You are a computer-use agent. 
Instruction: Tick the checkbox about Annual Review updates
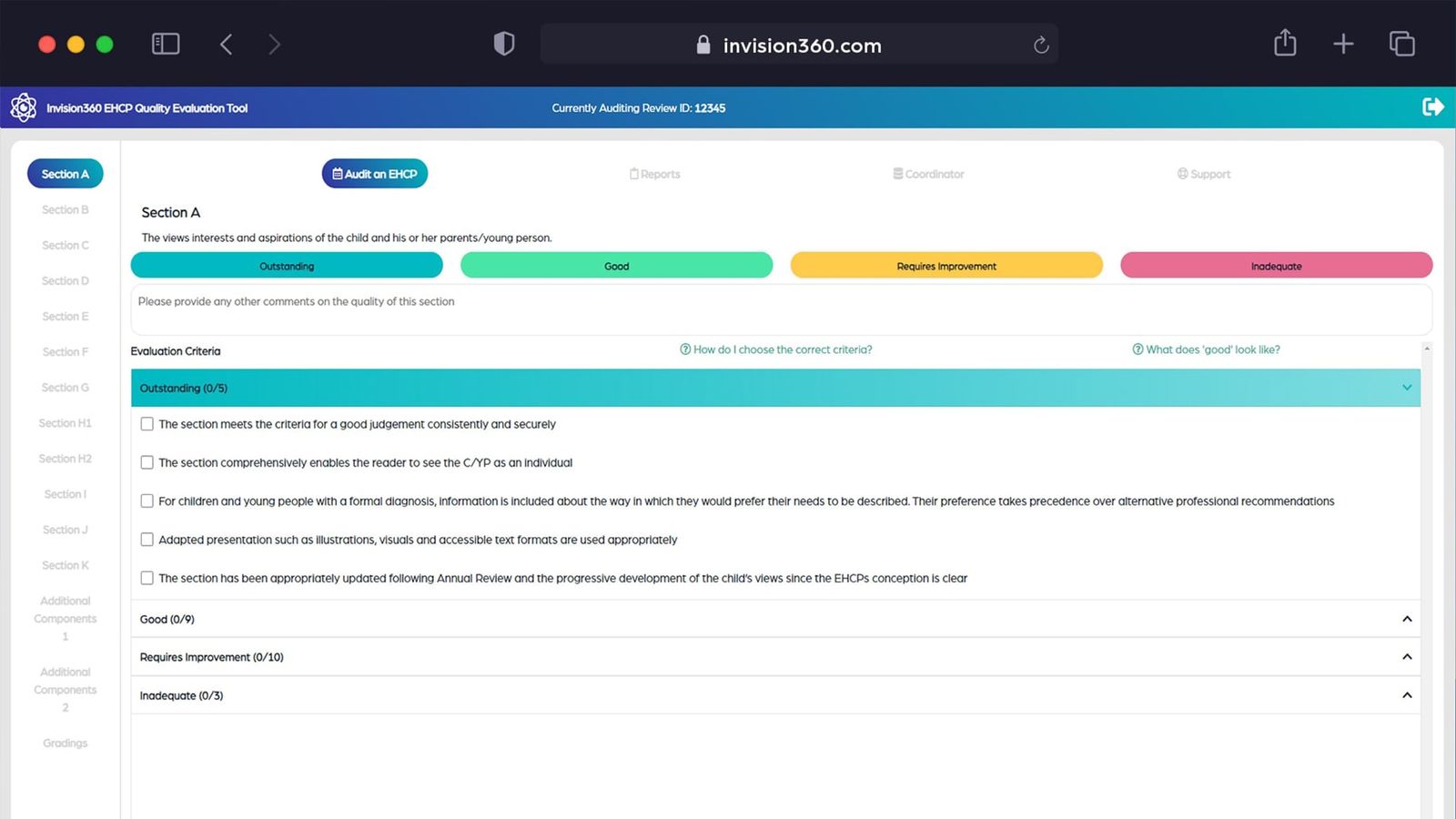[147, 577]
